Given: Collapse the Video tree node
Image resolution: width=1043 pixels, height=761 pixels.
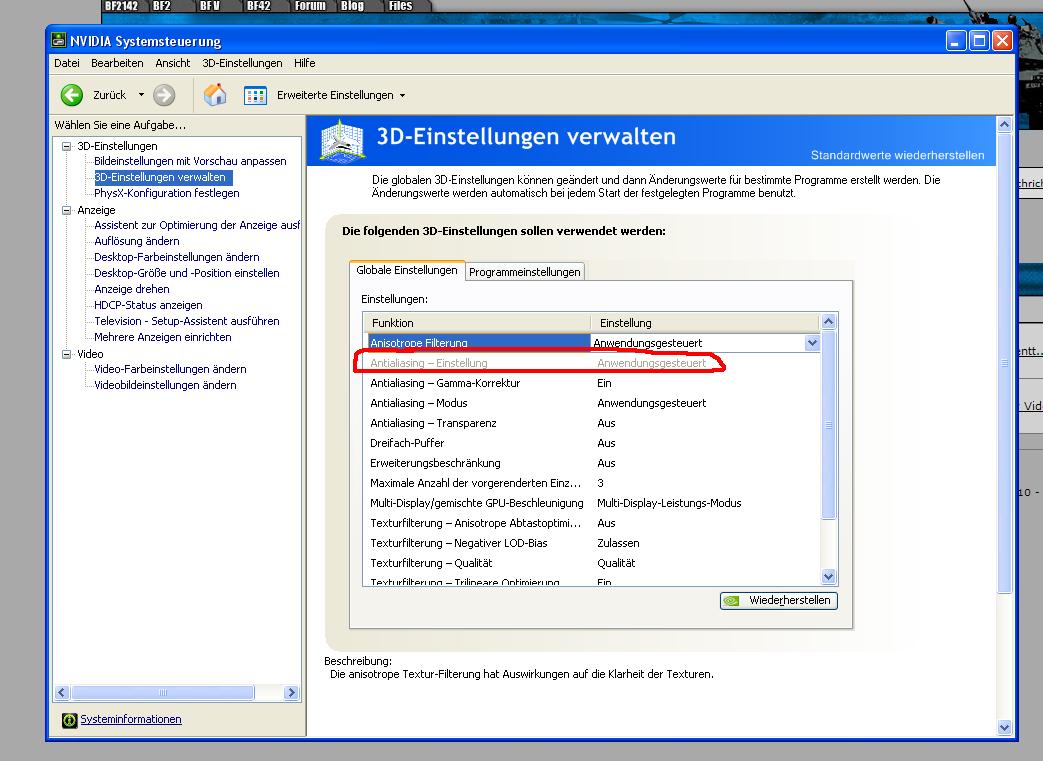Looking at the screenshot, I should (x=67, y=355).
